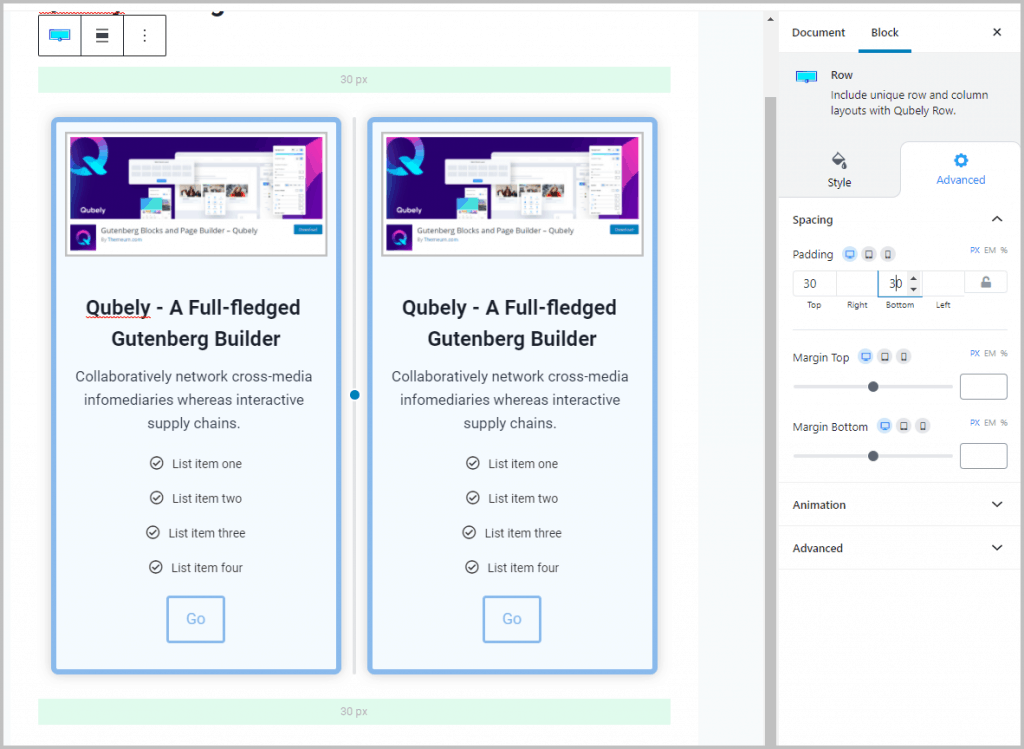Select tablet device for Margin Top
Image resolution: width=1024 pixels, height=749 pixels.
coord(884,357)
